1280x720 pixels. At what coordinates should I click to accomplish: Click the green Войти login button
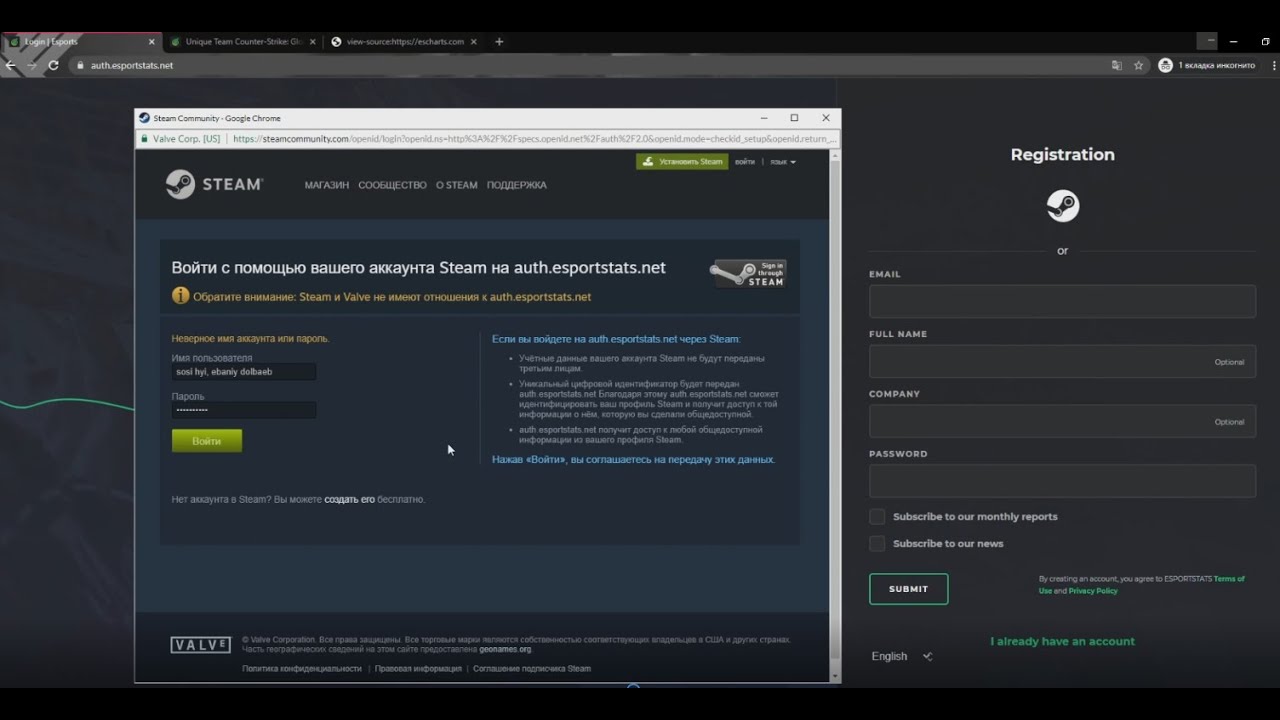coord(207,441)
